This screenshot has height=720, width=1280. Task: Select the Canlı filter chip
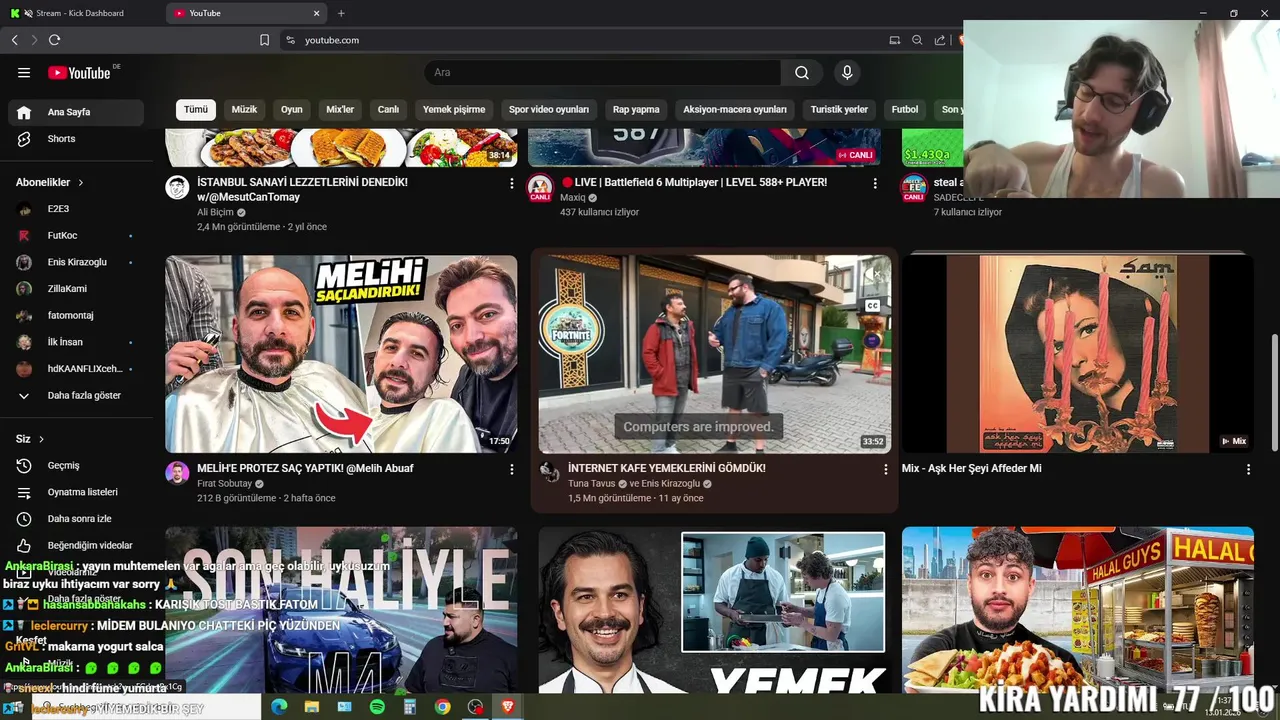point(388,110)
